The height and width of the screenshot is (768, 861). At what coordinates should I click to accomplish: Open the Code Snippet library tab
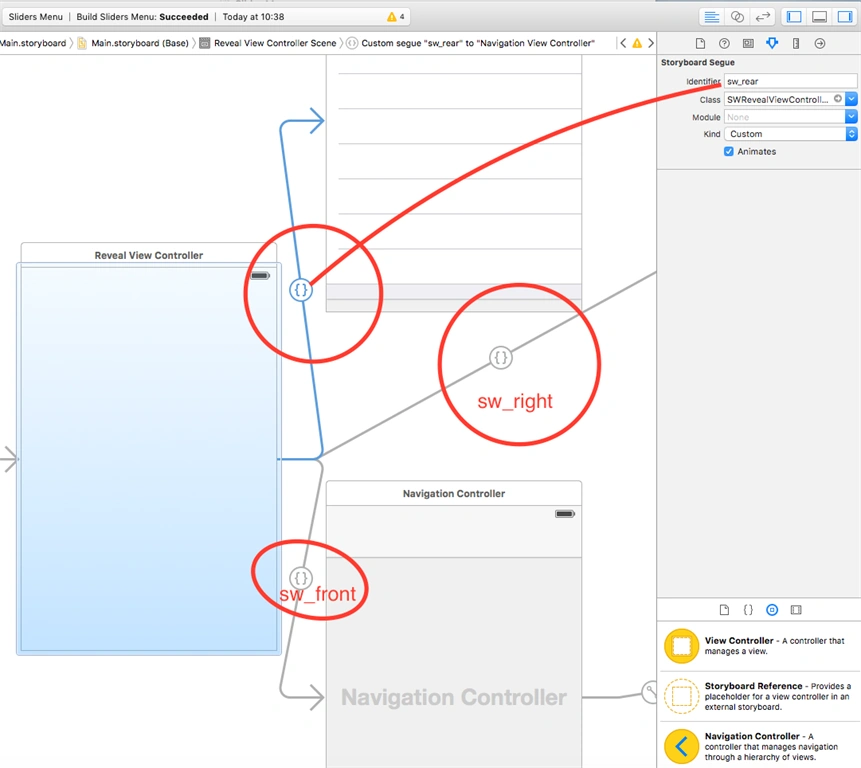point(748,610)
